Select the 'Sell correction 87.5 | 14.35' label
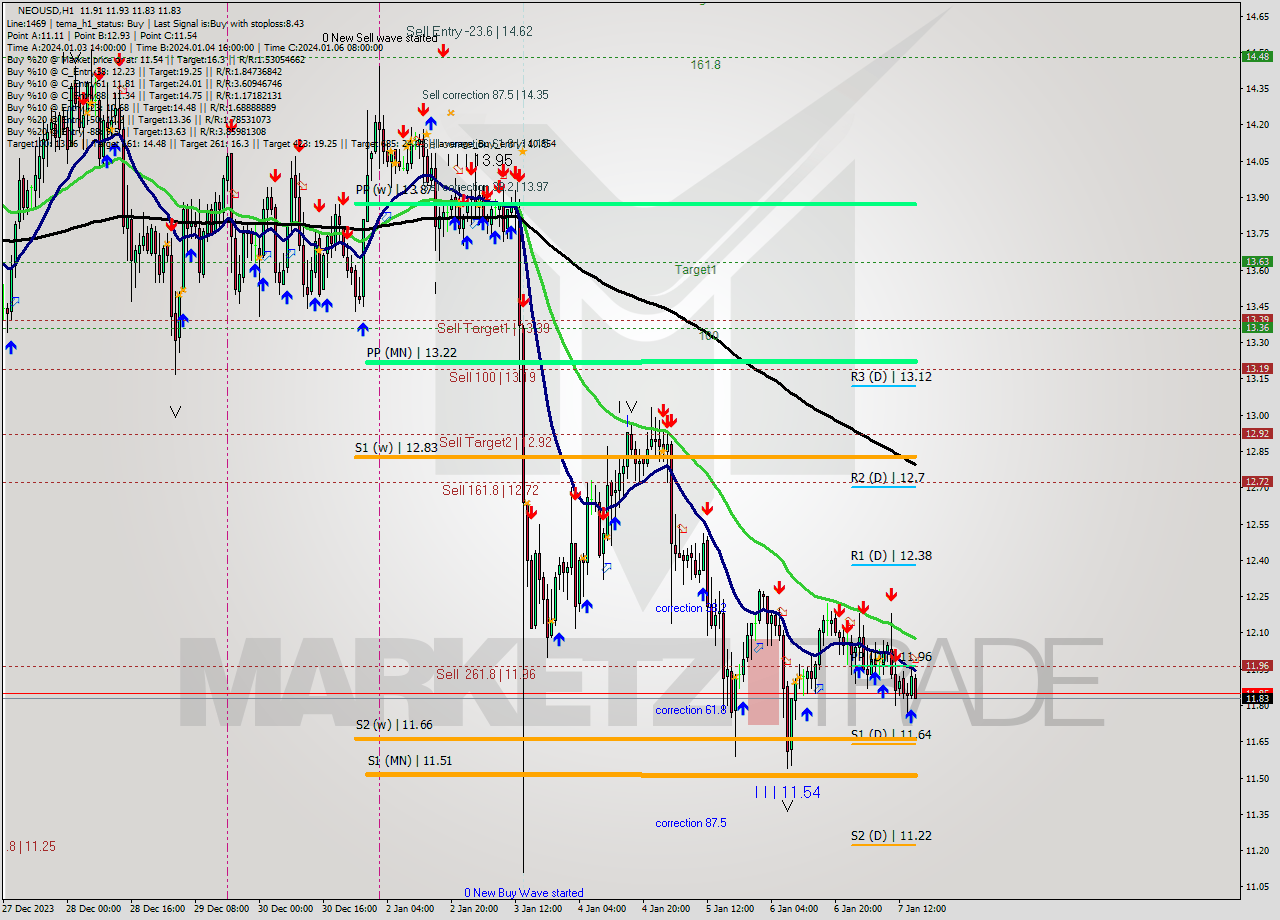 pos(485,95)
